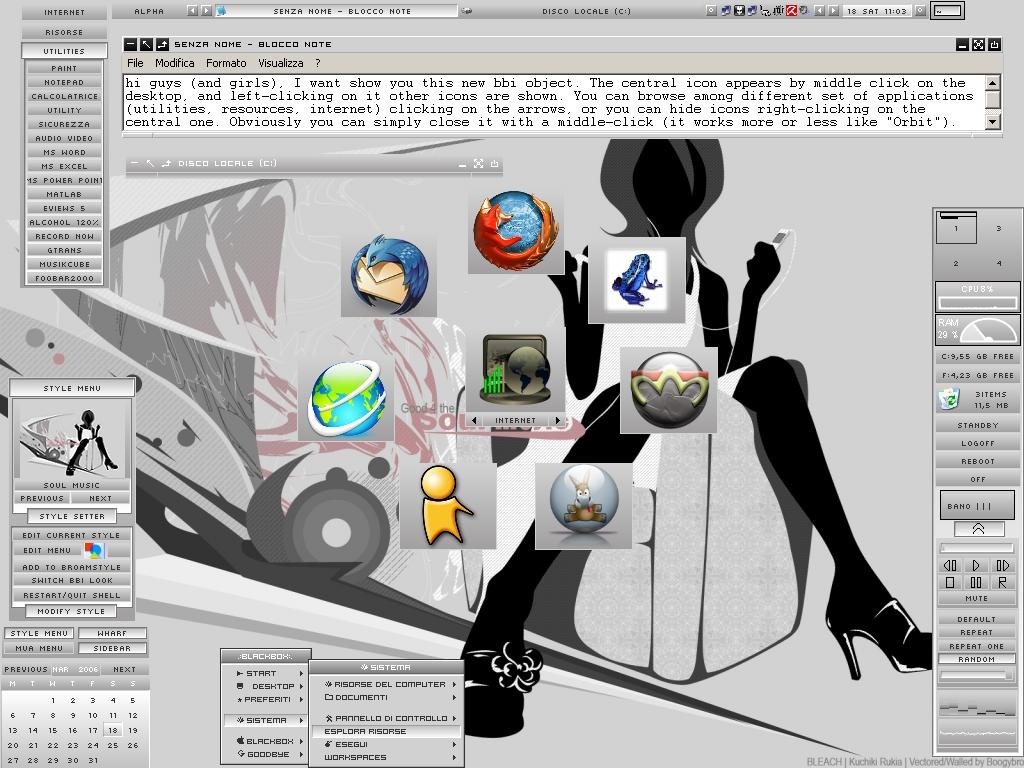Open the File menu in Blocco Note
This screenshot has width=1024, height=768.
(x=135, y=63)
